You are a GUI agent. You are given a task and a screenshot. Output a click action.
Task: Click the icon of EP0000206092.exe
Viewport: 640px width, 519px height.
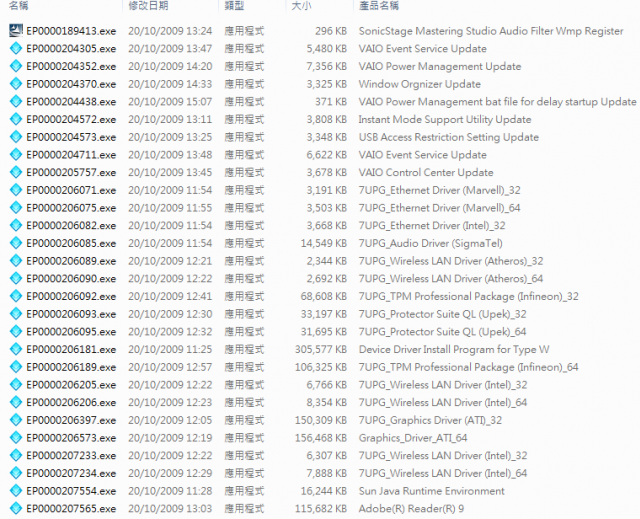pyautogui.click(x=16, y=296)
